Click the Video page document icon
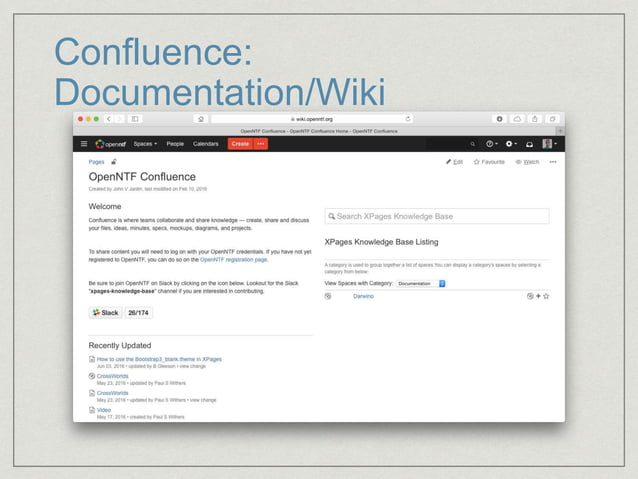 click(92, 410)
